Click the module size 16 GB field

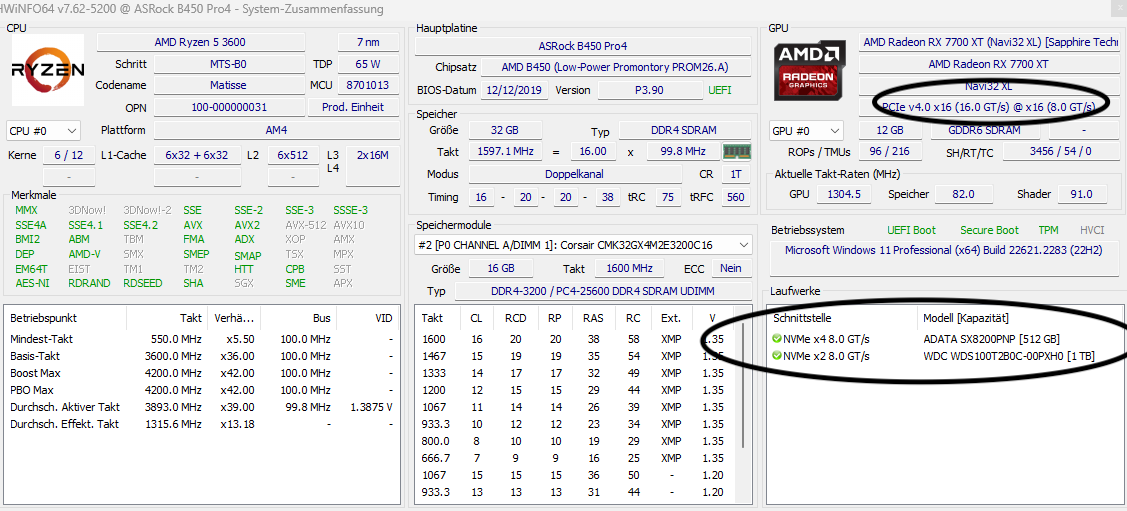click(x=500, y=268)
